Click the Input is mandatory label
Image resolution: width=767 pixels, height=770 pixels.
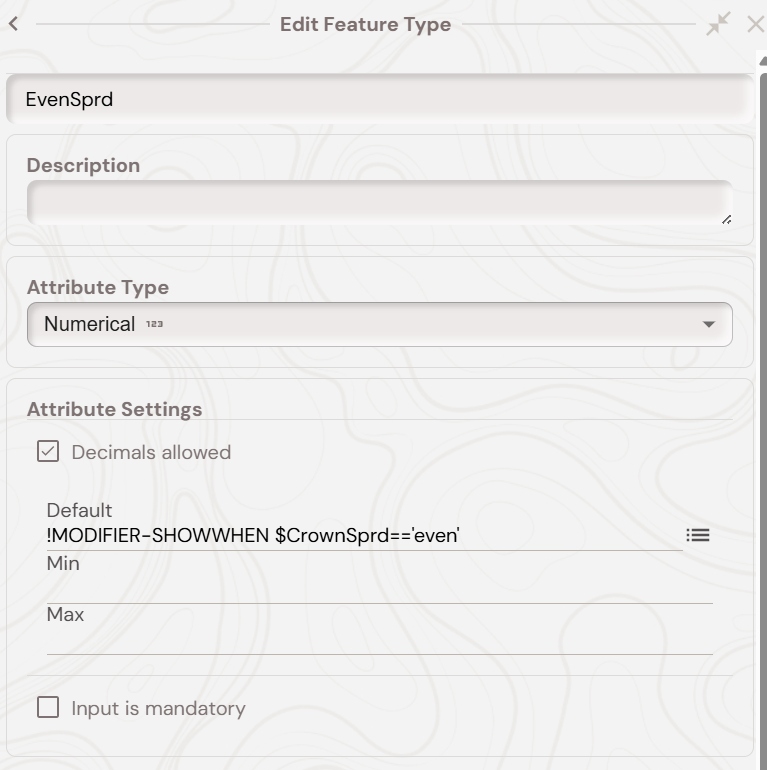[x=158, y=708]
